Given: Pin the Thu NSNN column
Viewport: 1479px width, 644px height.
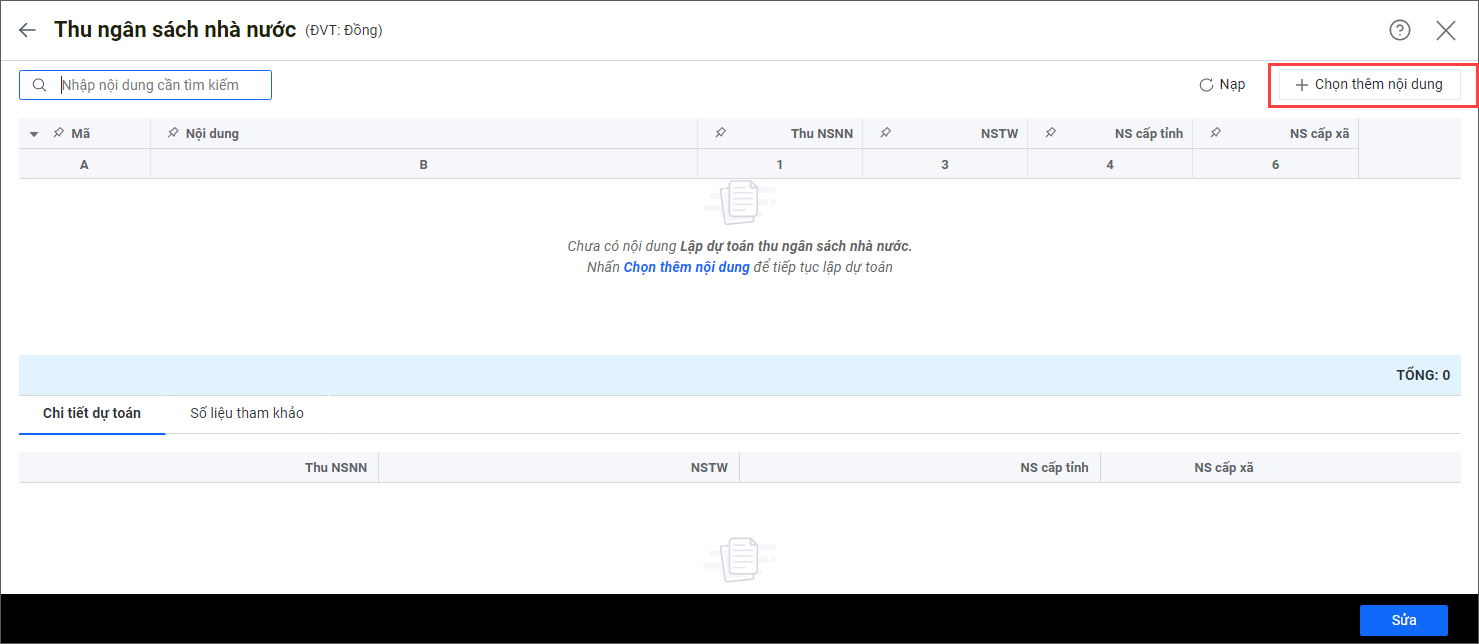Looking at the screenshot, I should [x=720, y=133].
